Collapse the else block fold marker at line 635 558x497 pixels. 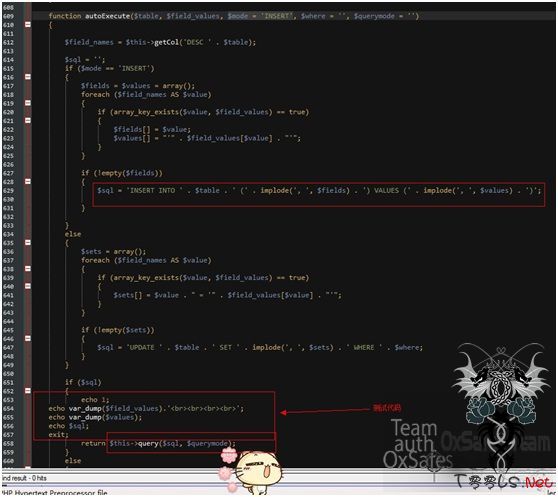(28, 243)
